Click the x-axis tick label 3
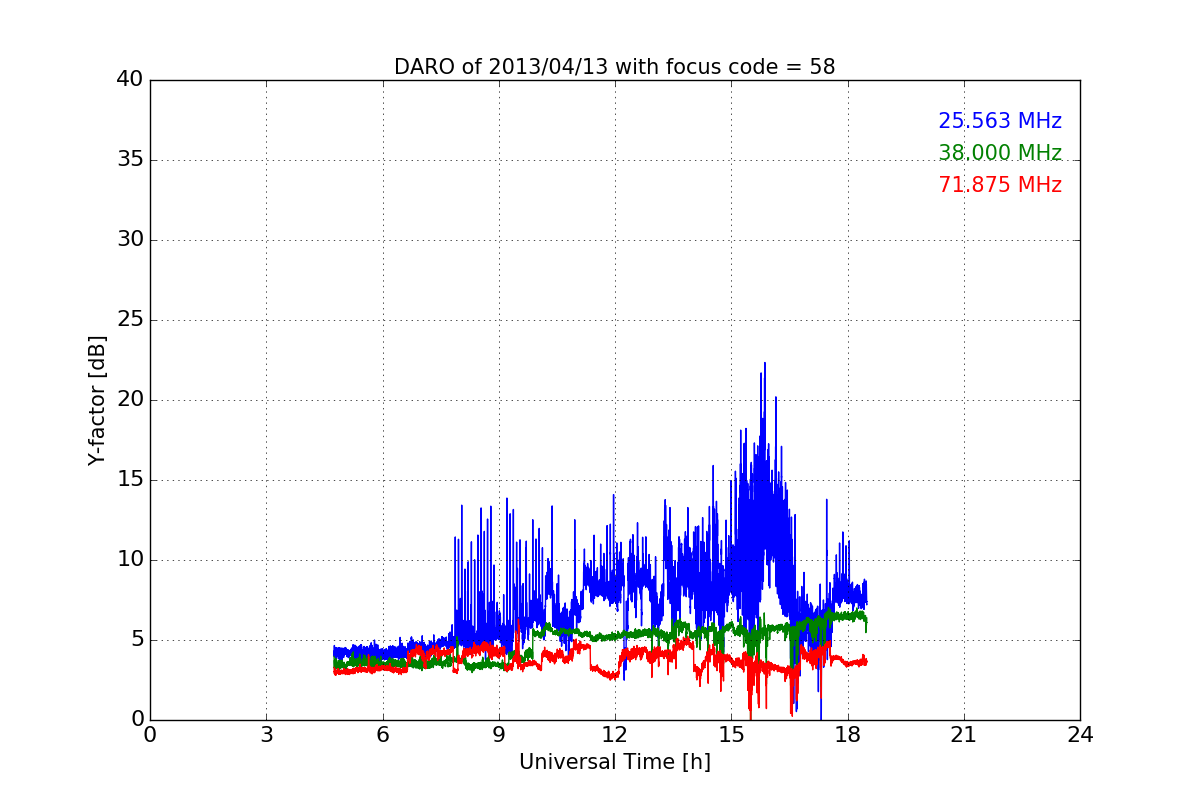1200x800 pixels. click(266, 734)
